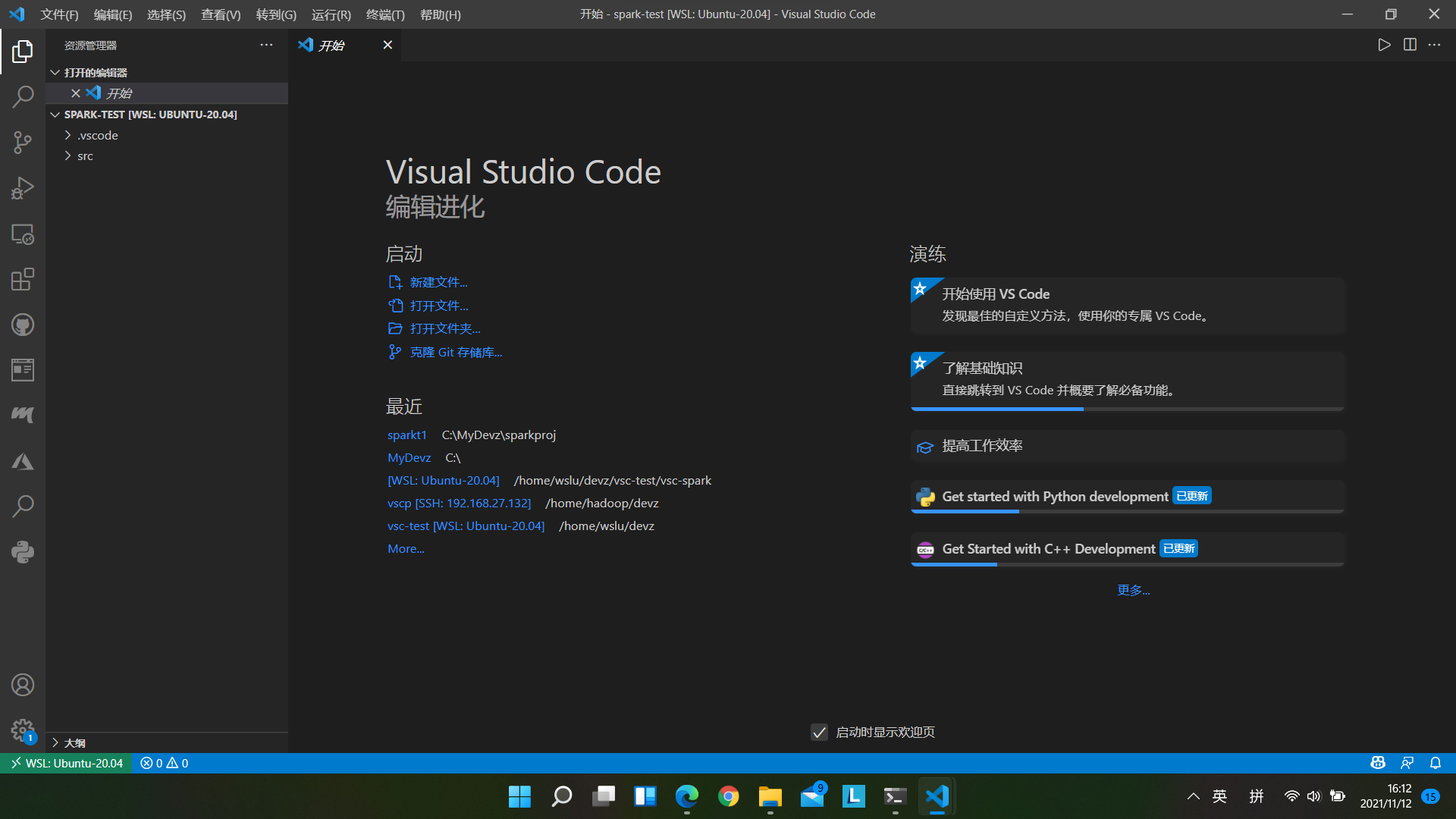The width and height of the screenshot is (1456, 819).
Task: Open the 终端(T) menu
Action: click(385, 14)
